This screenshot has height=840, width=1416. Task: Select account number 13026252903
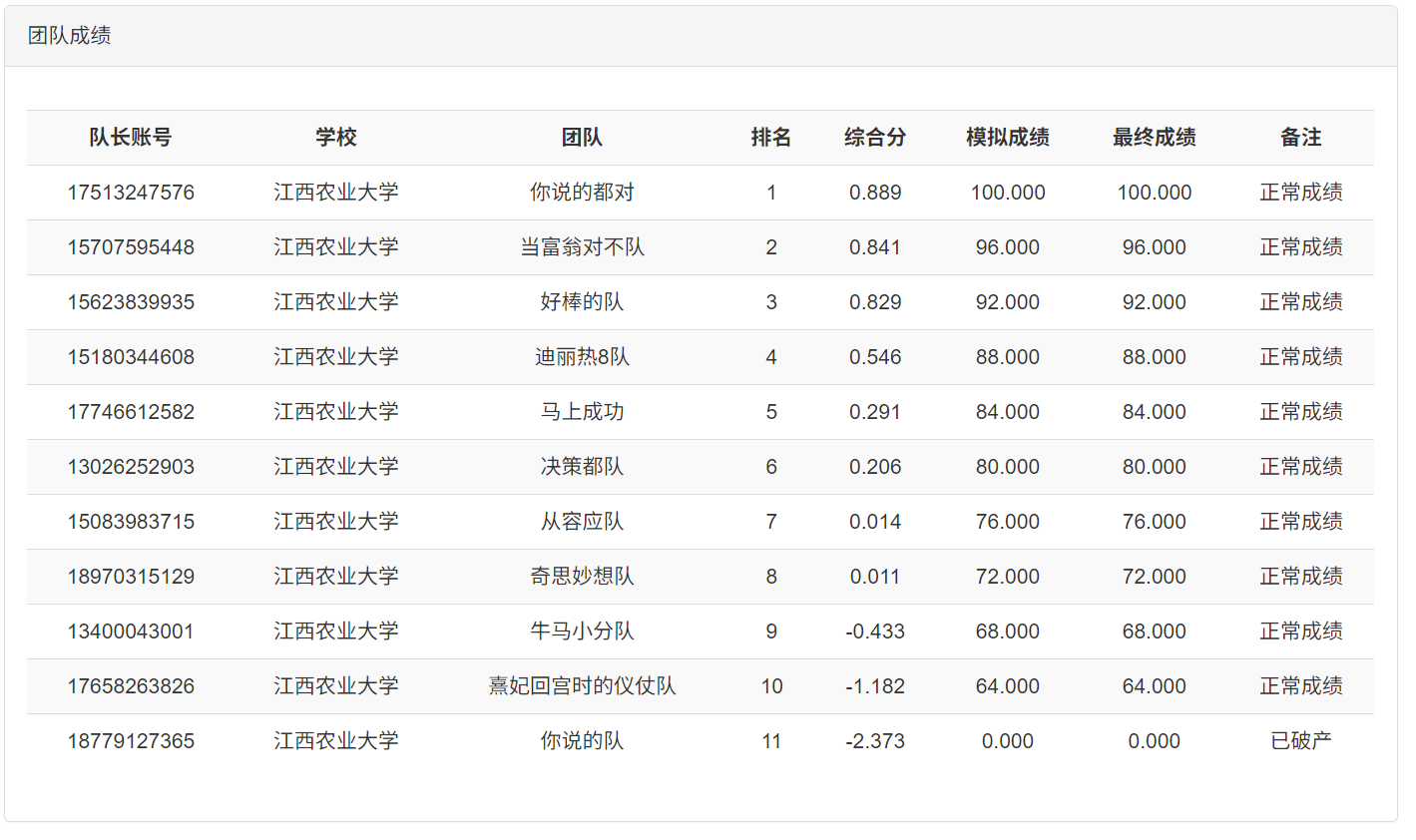coord(131,467)
